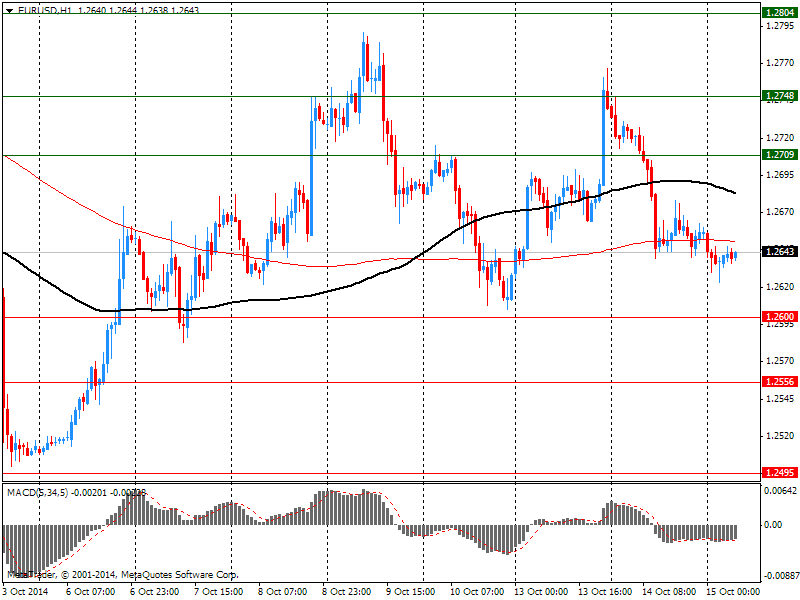
Task: Click the 1.2556 red level tag
Action: 779,382
